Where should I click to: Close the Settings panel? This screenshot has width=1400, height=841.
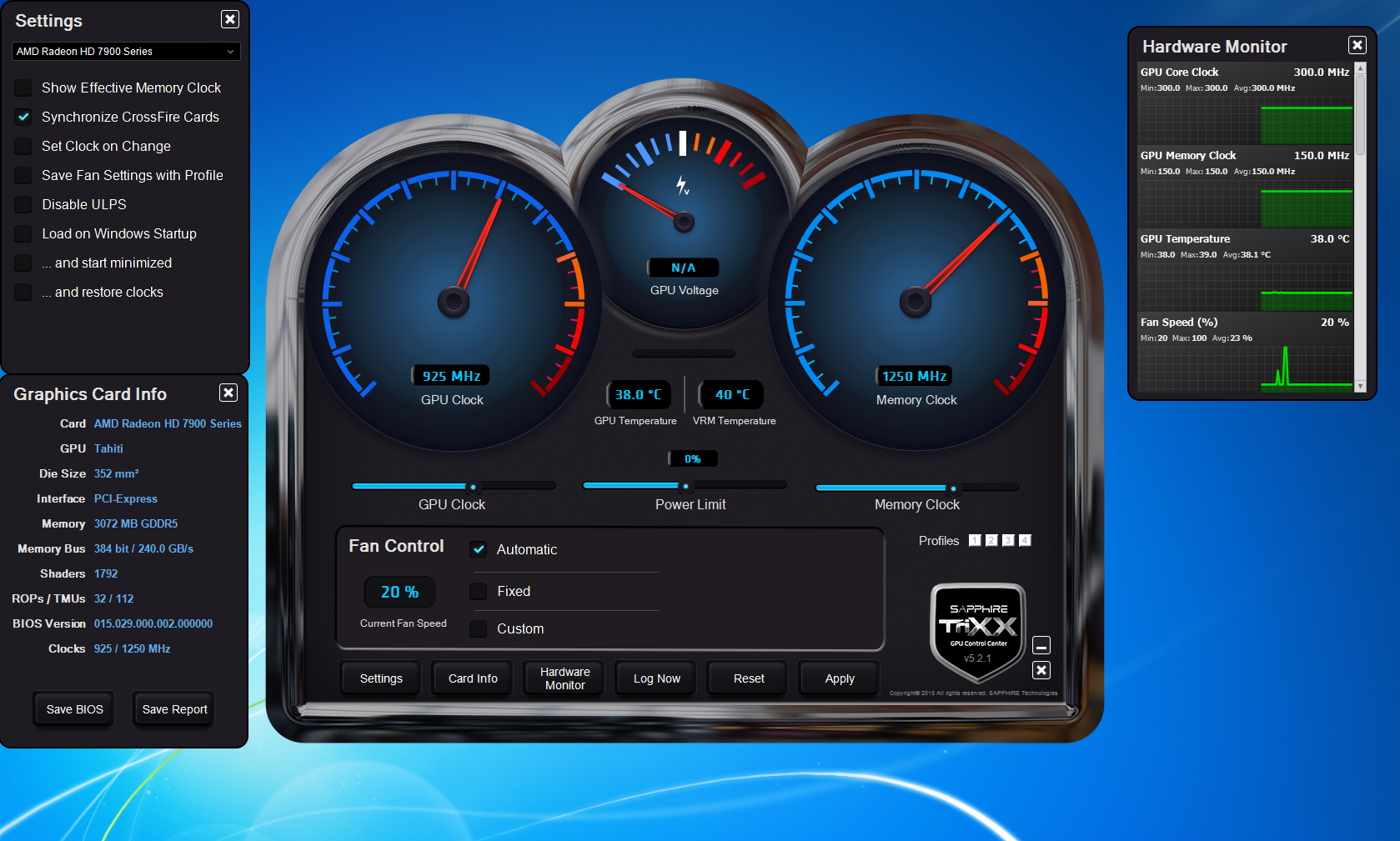230,19
